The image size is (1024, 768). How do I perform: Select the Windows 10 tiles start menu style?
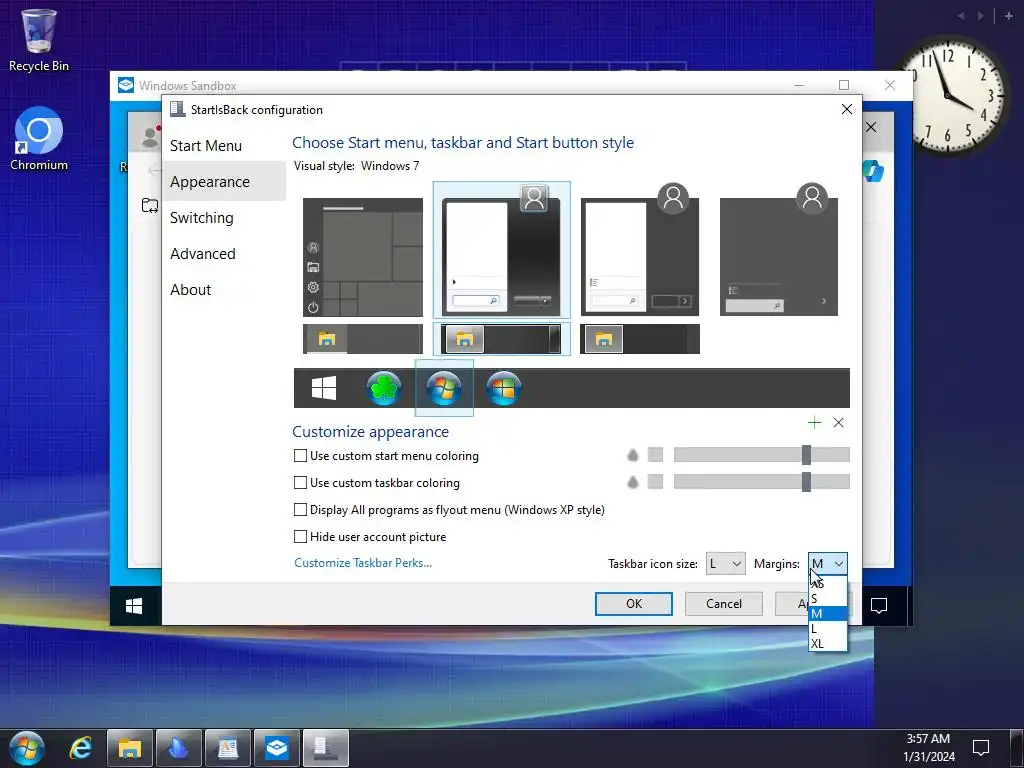click(x=362, y=257)
